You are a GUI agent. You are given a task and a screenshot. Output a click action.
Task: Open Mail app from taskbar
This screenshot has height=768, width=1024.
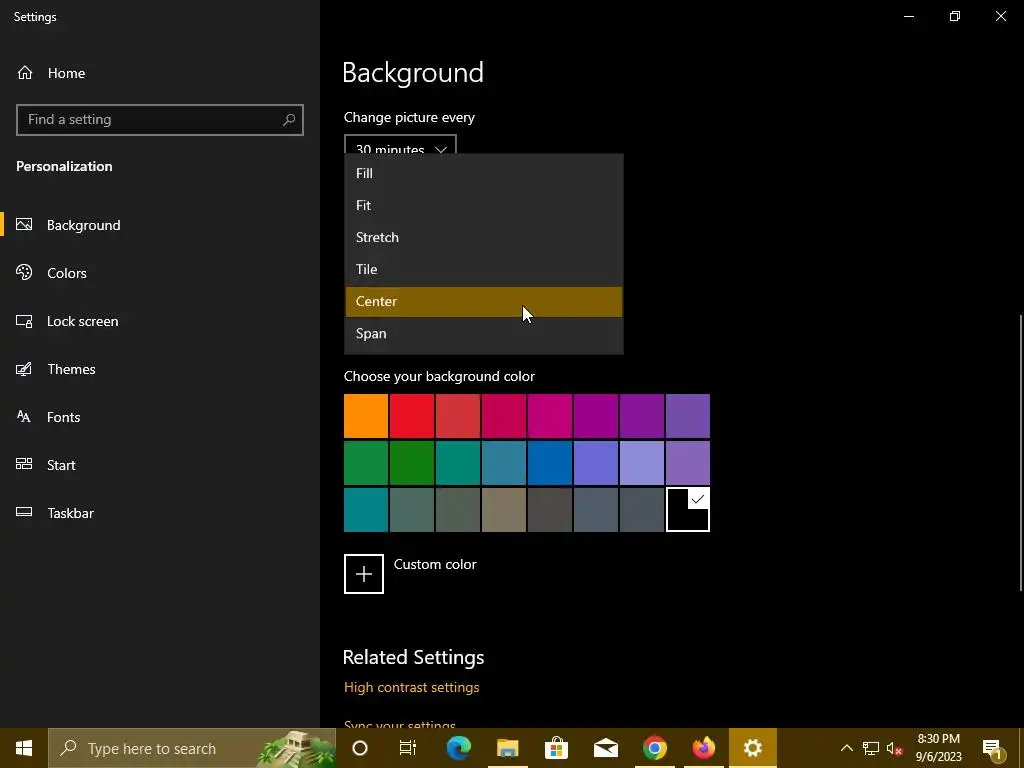(605, 748)
